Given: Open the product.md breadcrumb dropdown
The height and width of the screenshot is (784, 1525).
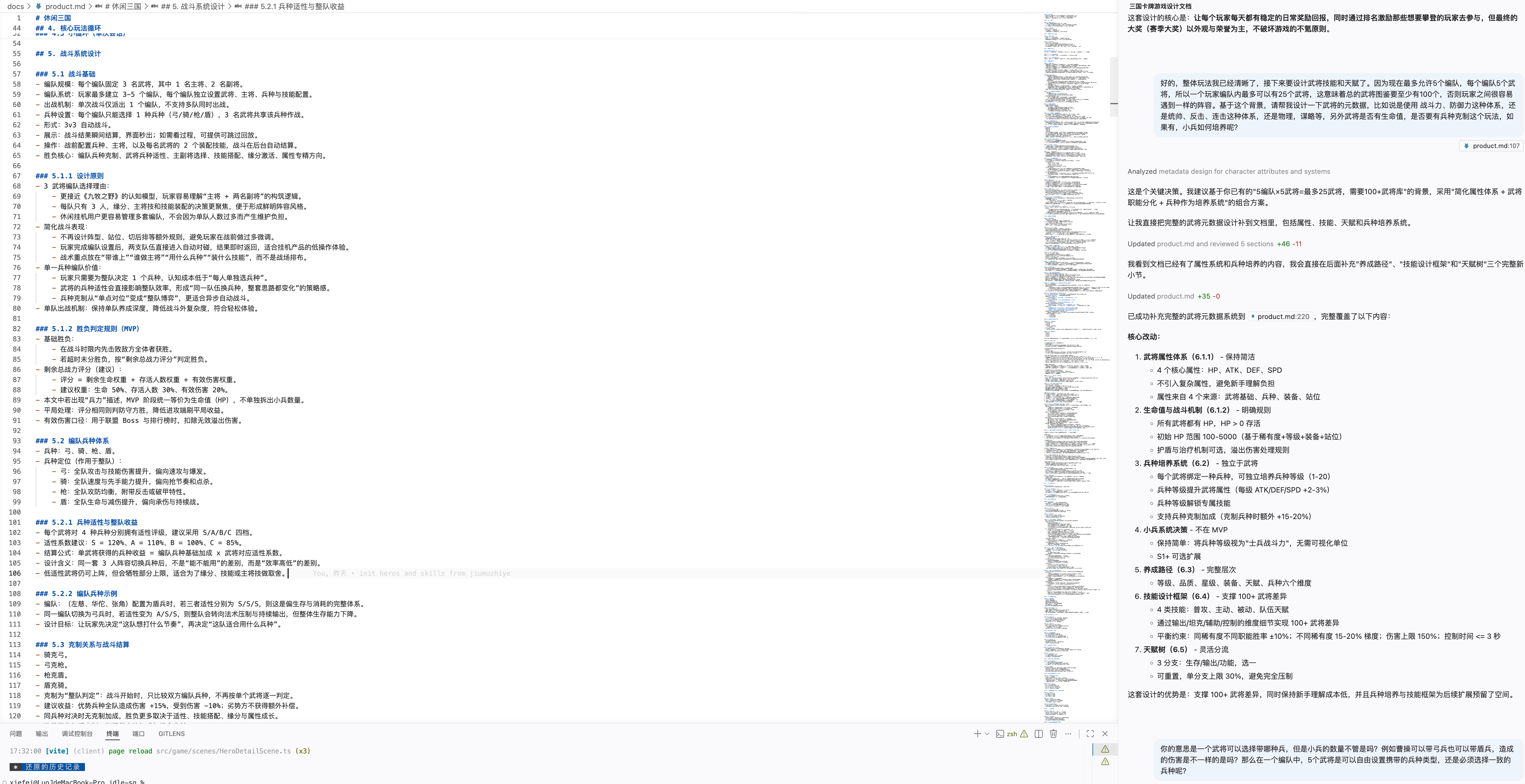Looking at the screenshot, I should (x=65, y=7).
